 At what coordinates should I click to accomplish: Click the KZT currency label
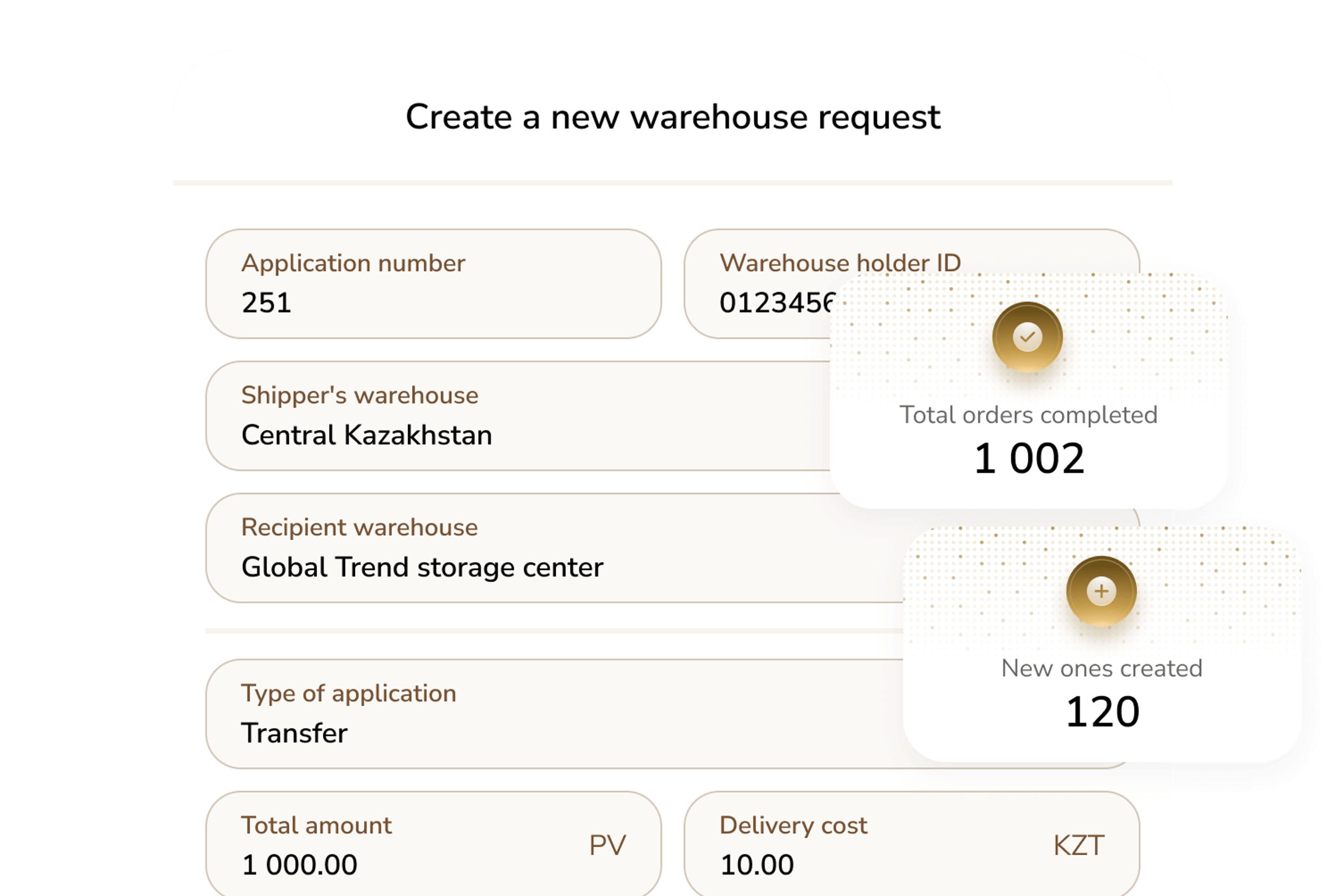point(1078,845)
